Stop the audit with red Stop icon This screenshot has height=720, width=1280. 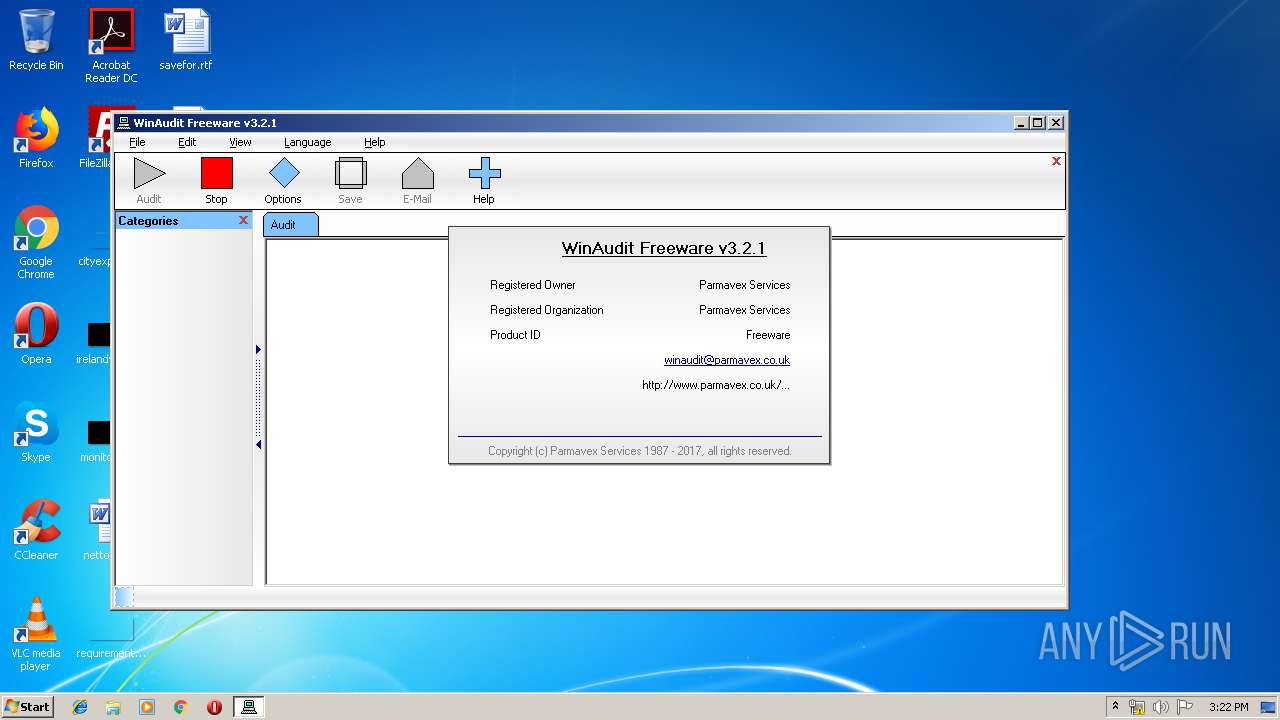click(x=216, y=173)
